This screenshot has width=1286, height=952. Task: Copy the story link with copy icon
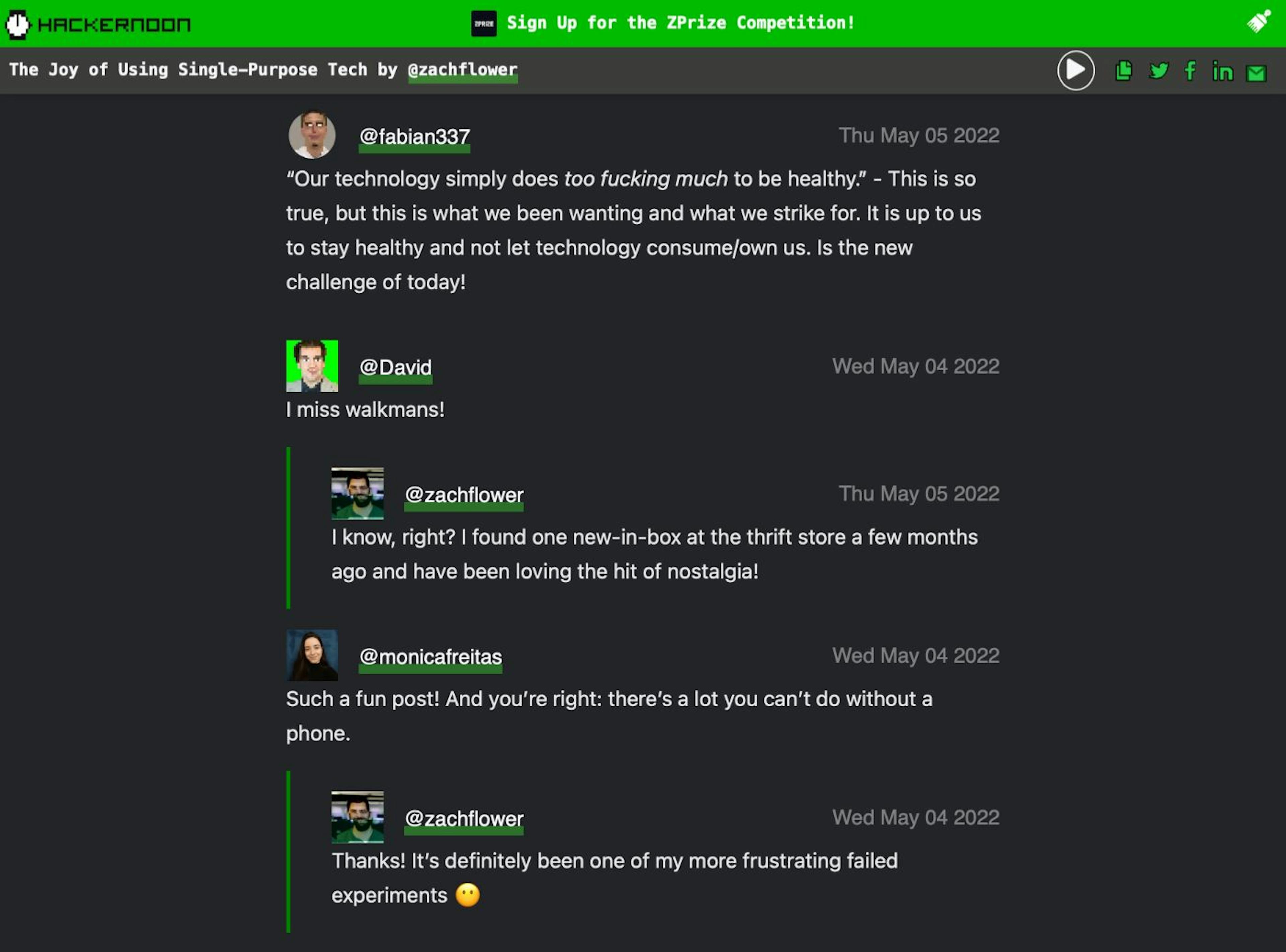click(1124, 70)
